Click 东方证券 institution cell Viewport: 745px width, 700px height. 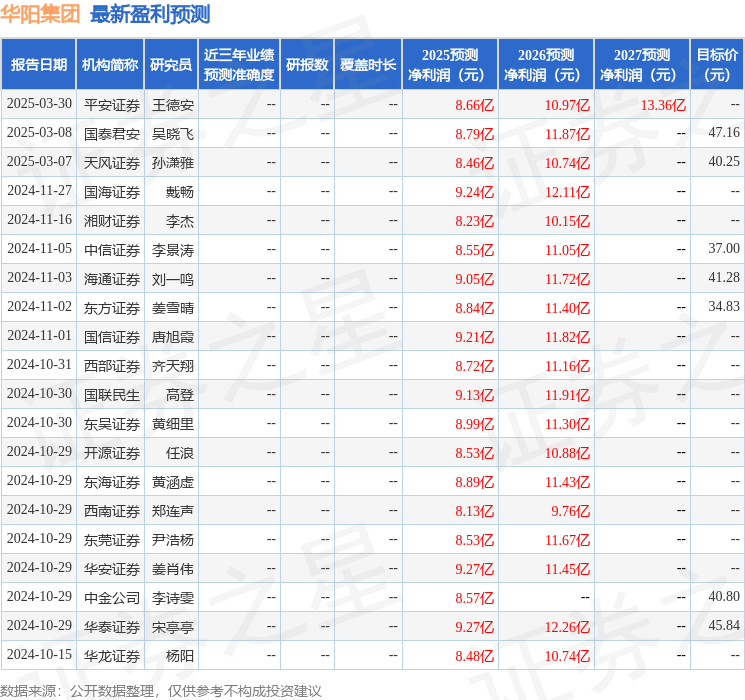[112, 308]
